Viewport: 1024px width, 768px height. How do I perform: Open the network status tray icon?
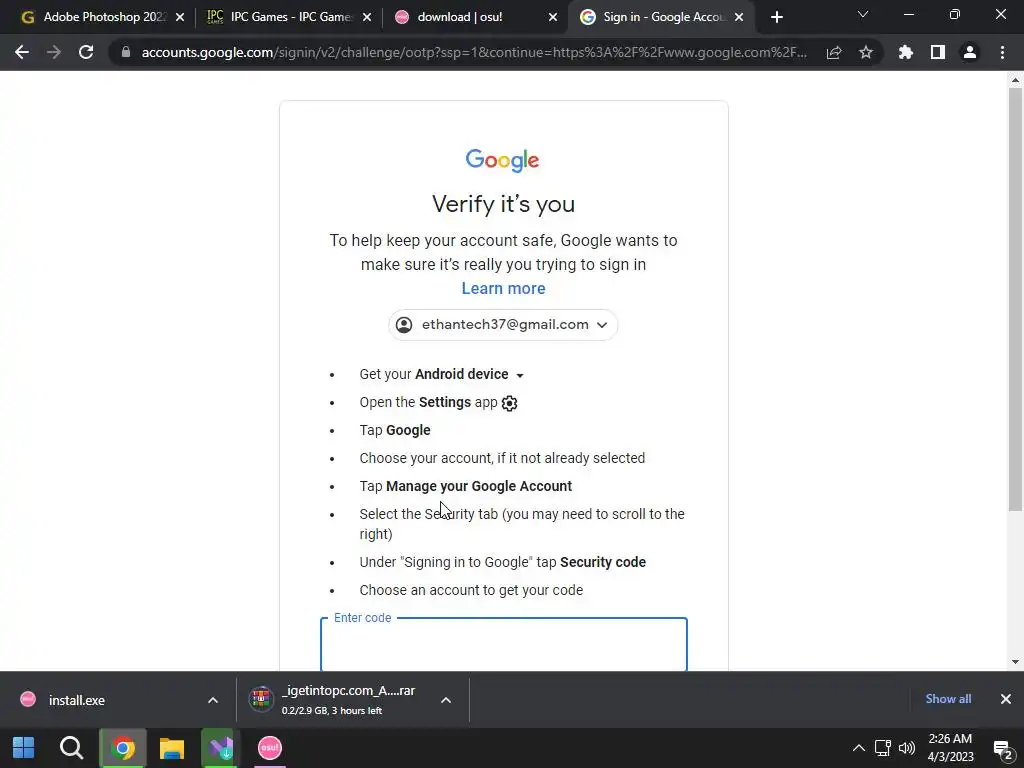coord(883,748)
